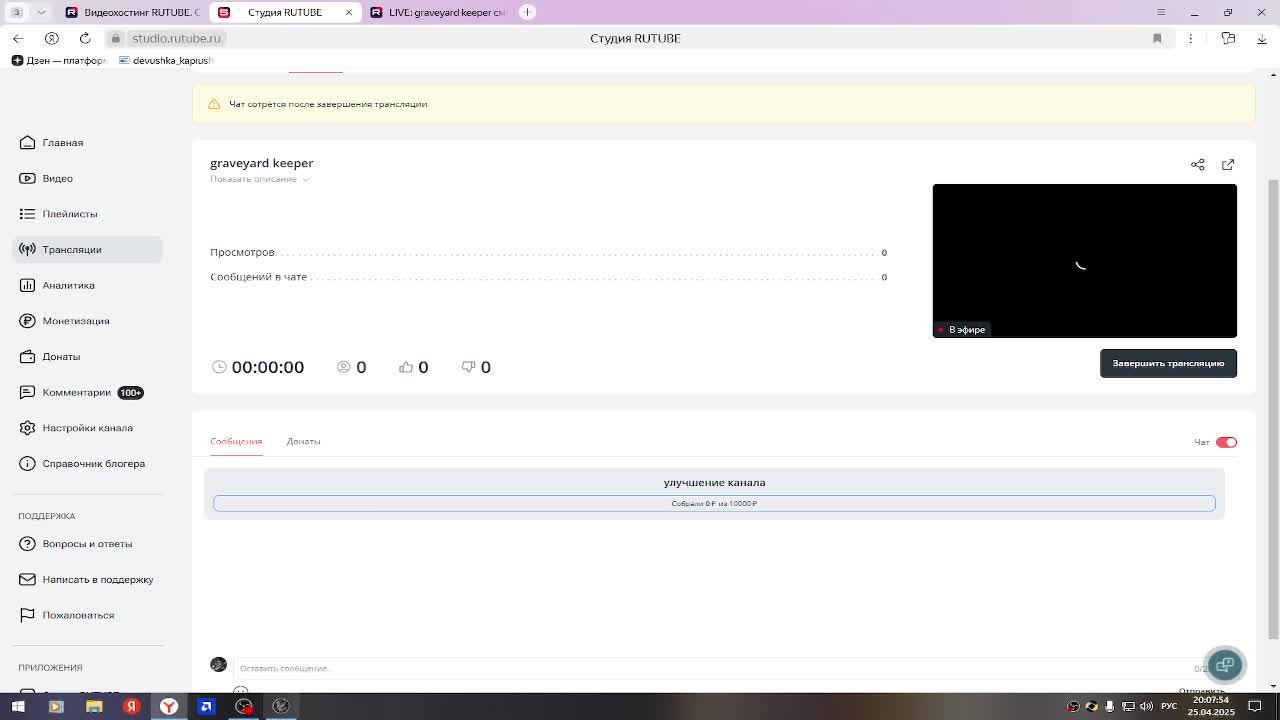
Task: Open the browser three-dot menu
Action: point(1190,38)
